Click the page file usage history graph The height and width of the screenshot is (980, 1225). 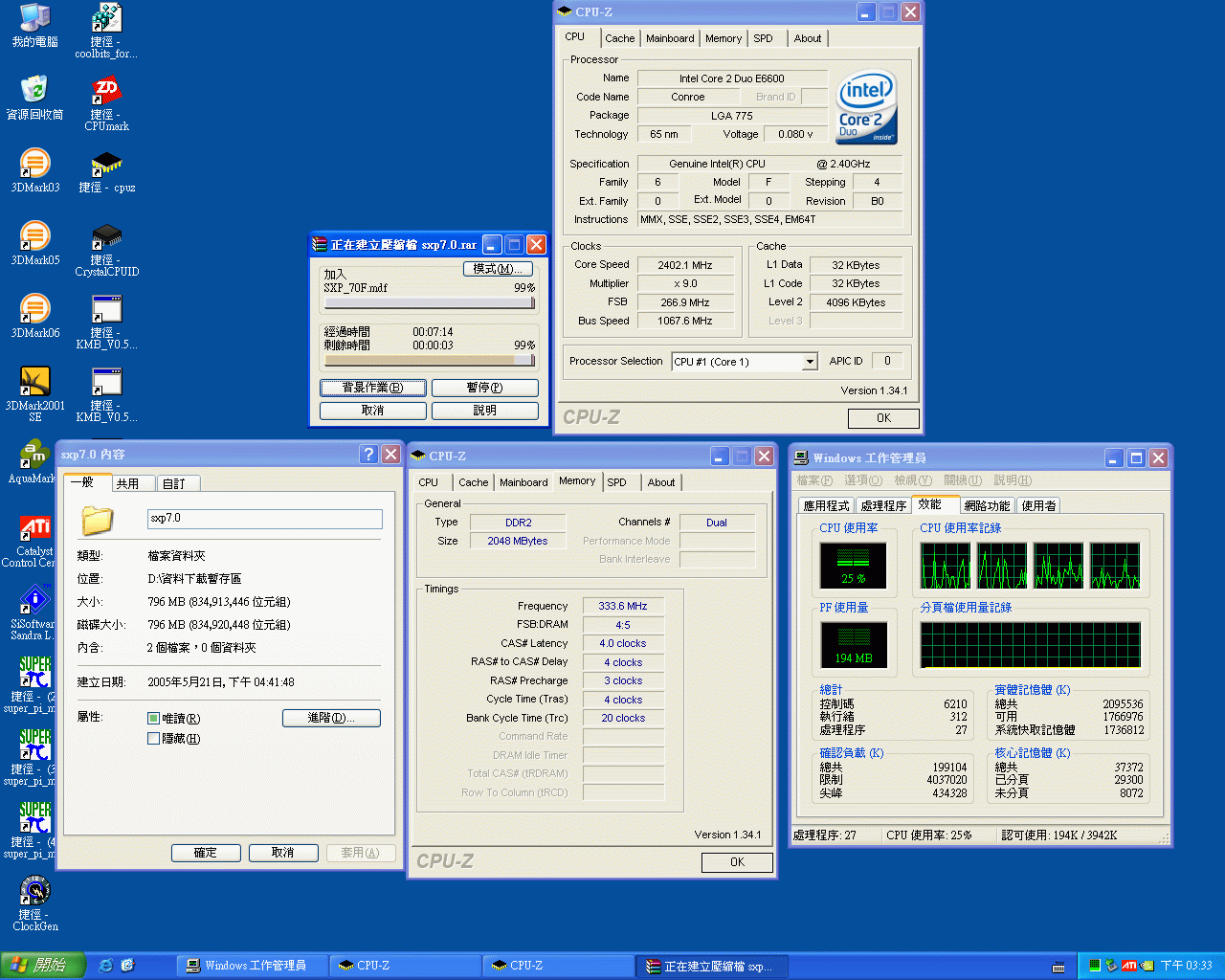tap(1031, 645)
